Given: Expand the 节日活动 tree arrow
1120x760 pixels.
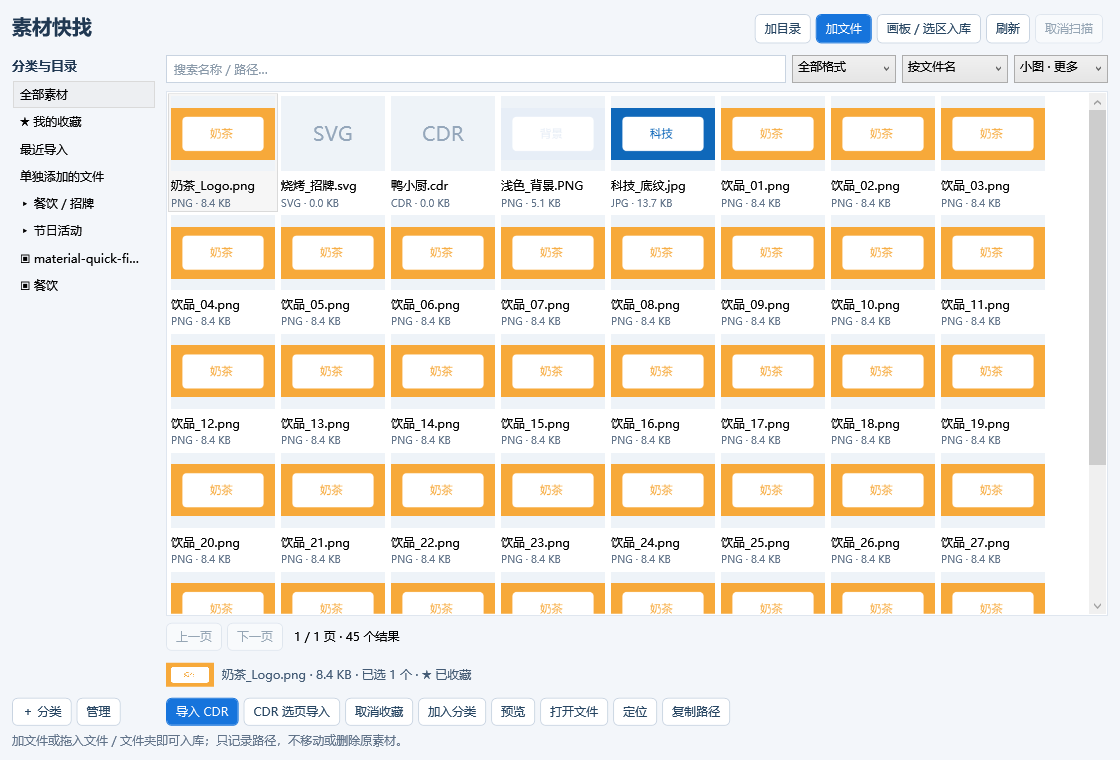Looking at the screenshot, I should (24, 231).
